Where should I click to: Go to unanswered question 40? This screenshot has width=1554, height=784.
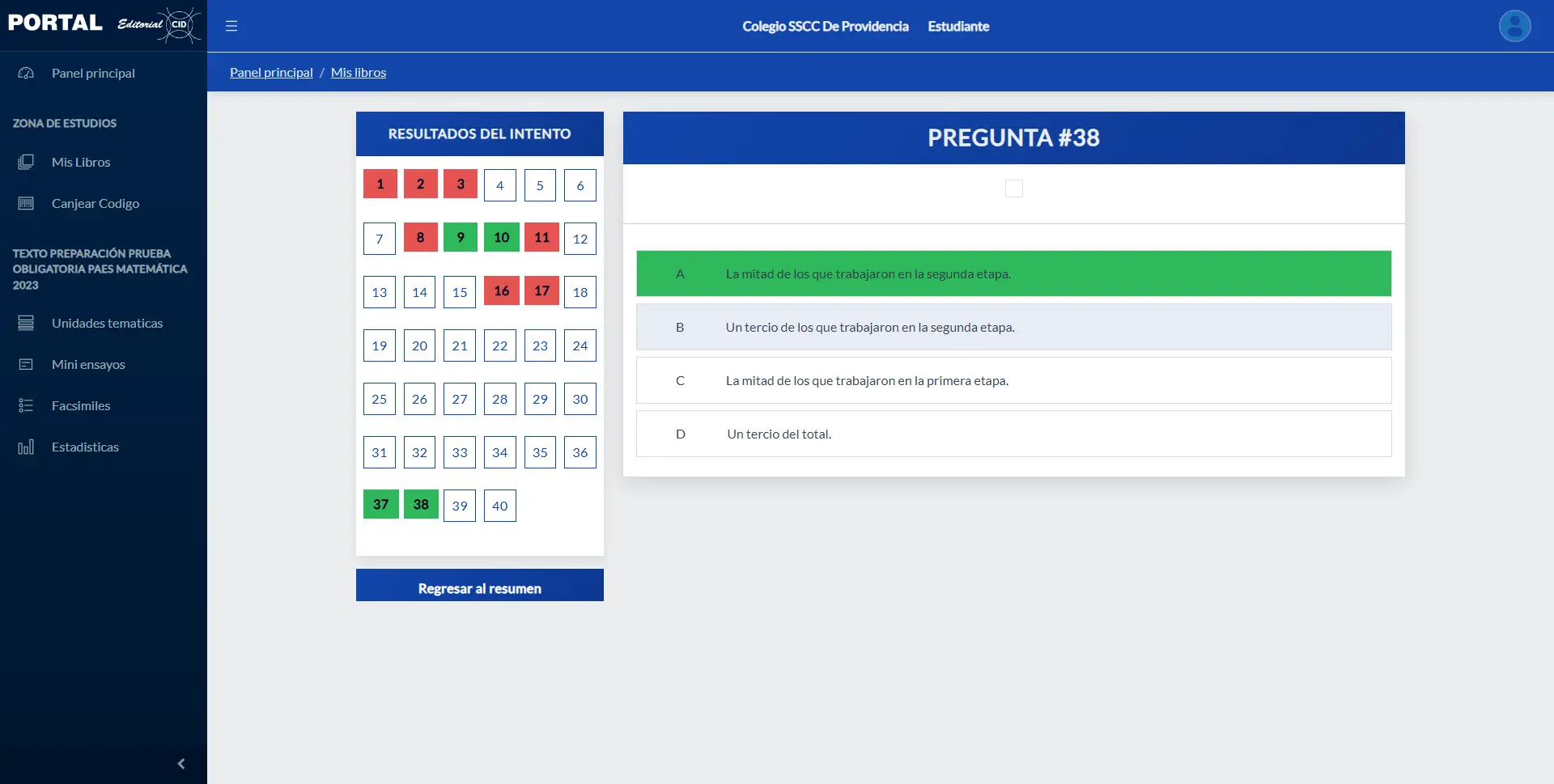coord(499,506)
